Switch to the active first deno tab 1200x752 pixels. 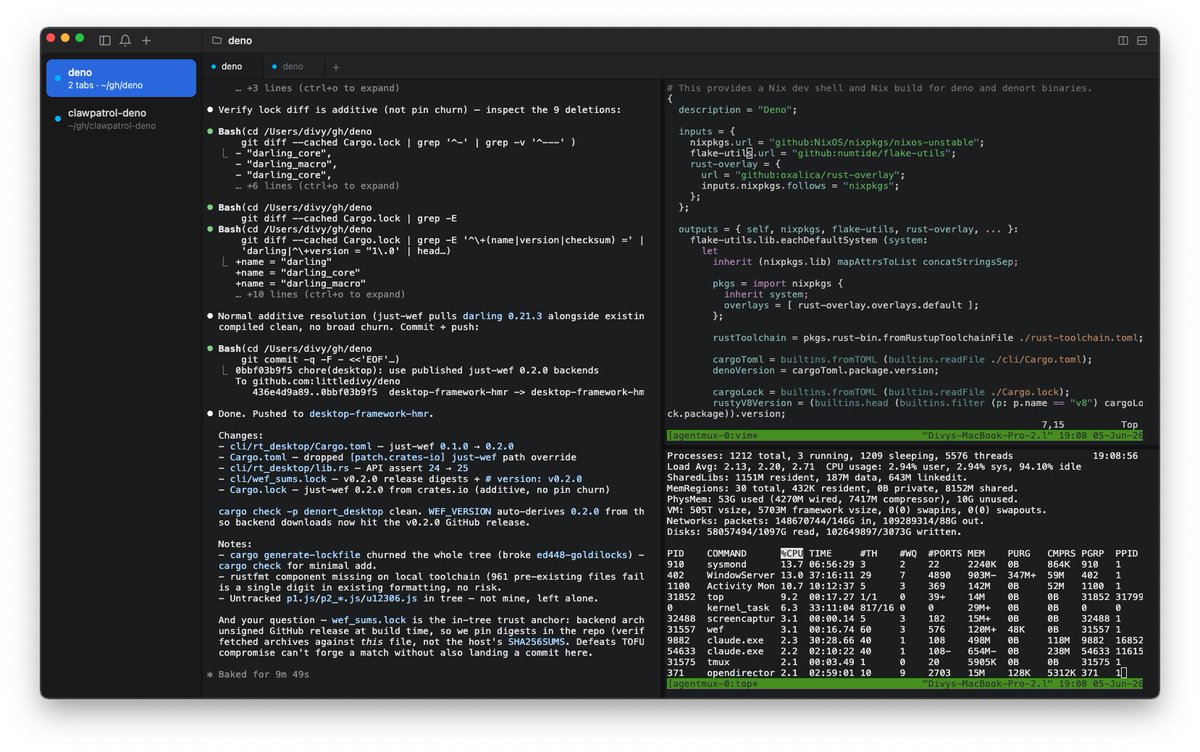tap(232, 67)
